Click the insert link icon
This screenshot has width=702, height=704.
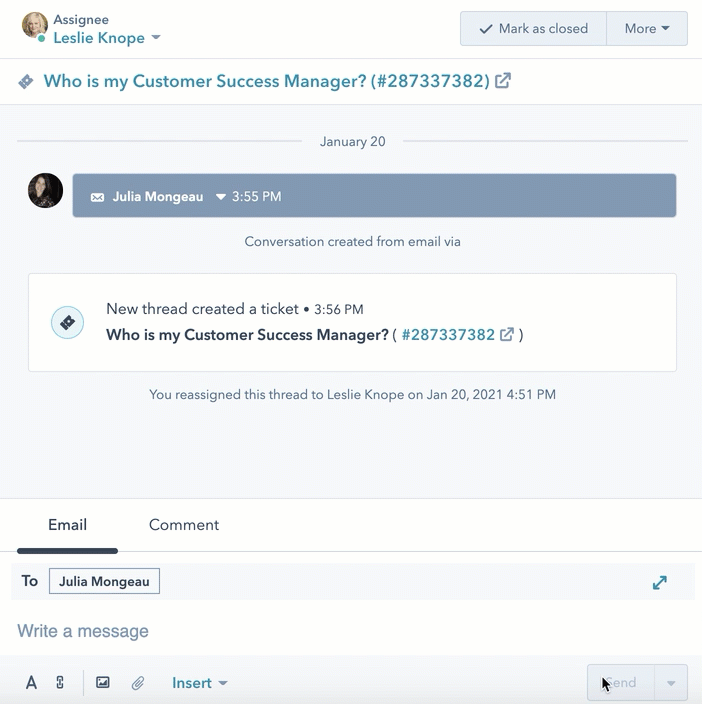click(x=60, y=683)
